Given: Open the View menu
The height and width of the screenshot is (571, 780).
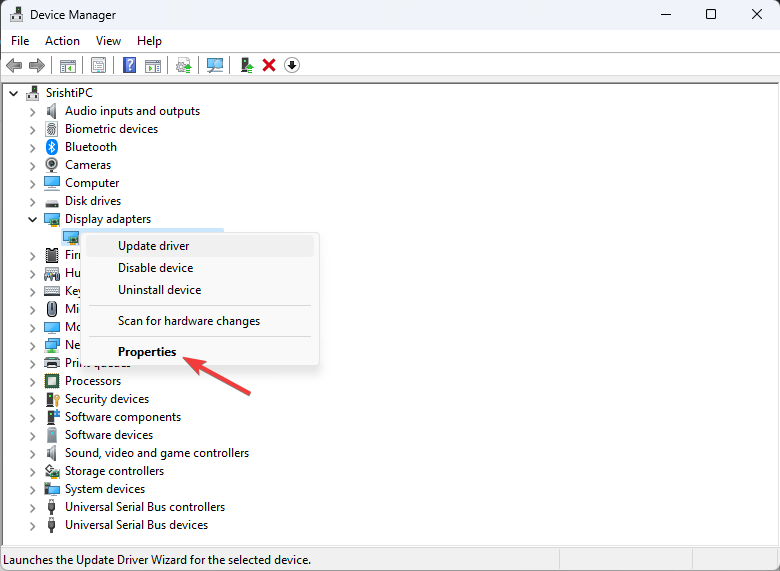Looking at the screenshot, I should pos(108,41).
